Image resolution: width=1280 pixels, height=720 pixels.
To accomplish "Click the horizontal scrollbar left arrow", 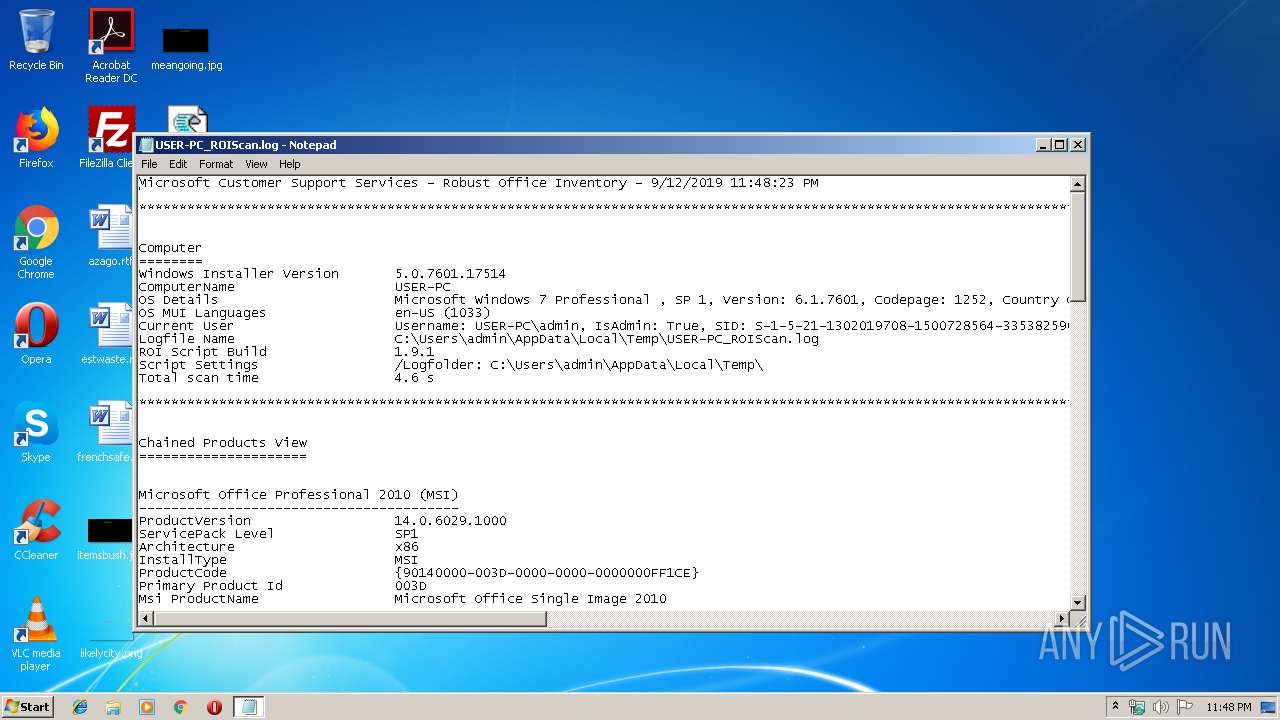I will (146, 619).
